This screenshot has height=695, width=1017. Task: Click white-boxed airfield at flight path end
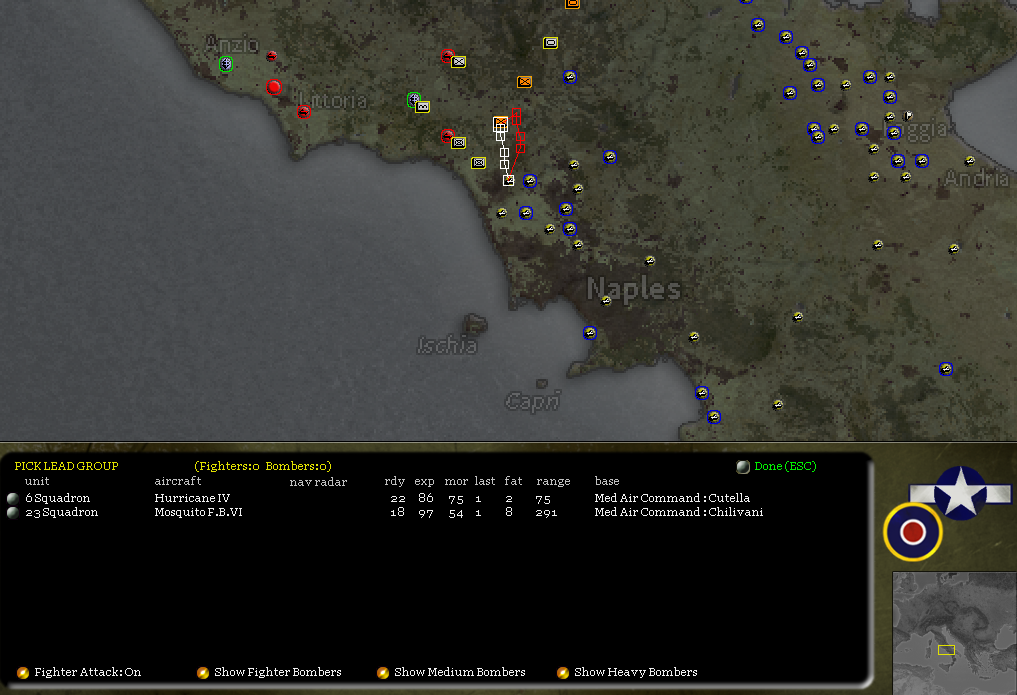click(508, 180)
